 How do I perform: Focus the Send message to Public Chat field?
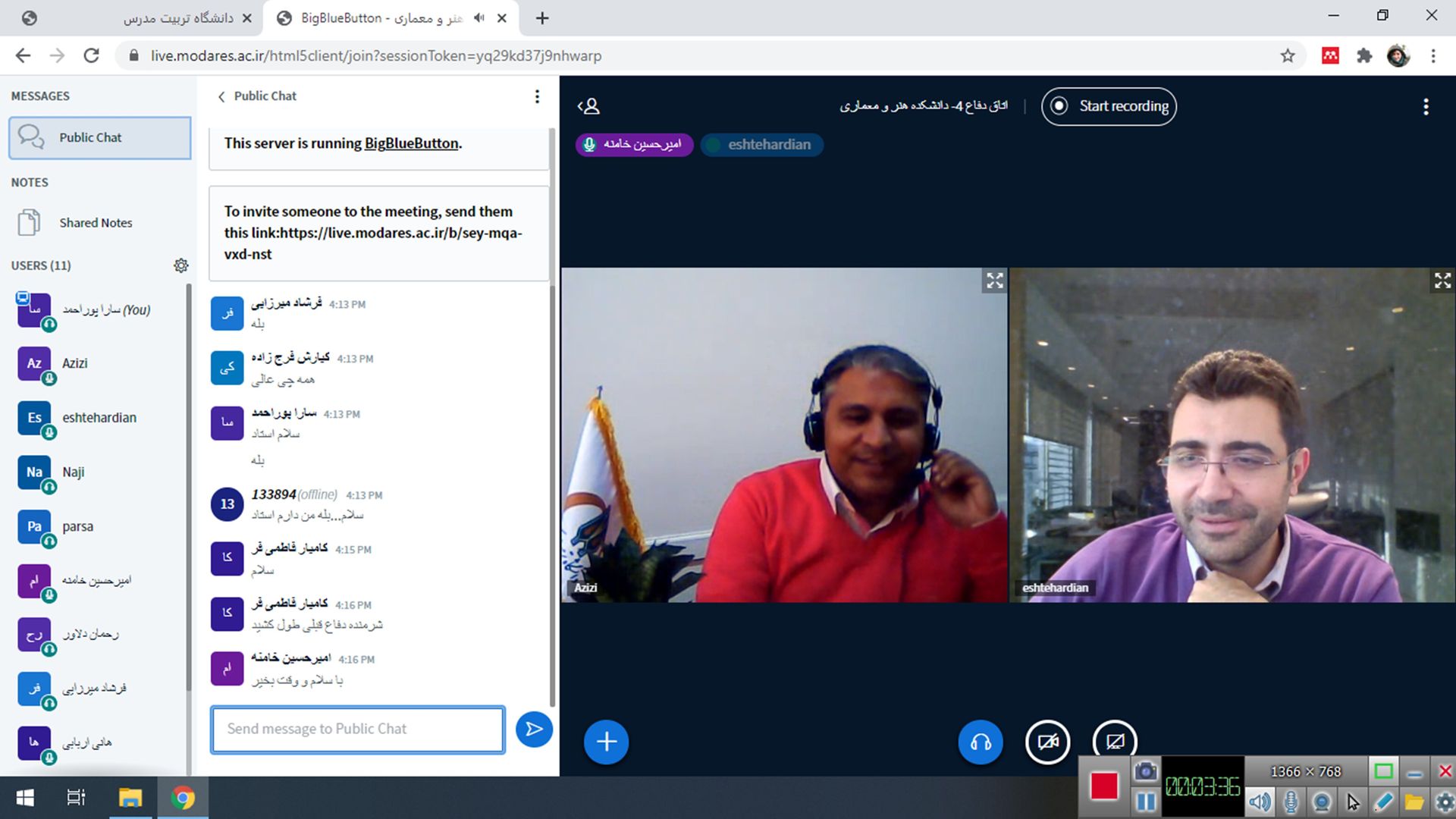coord(357,729)
